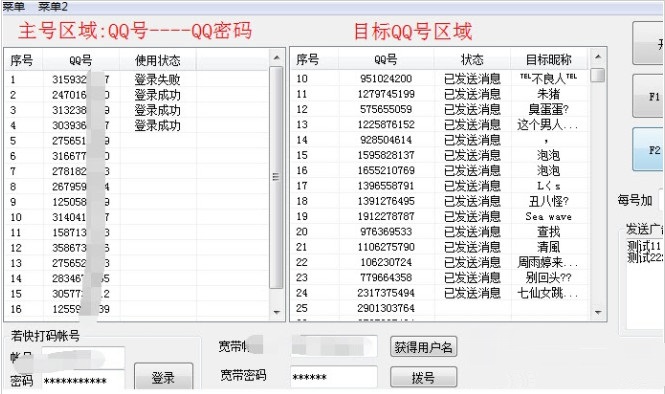The height and width of the screenshot is (394, 665).
Task: Click the 拨号 button
Action: click(423, 377)
